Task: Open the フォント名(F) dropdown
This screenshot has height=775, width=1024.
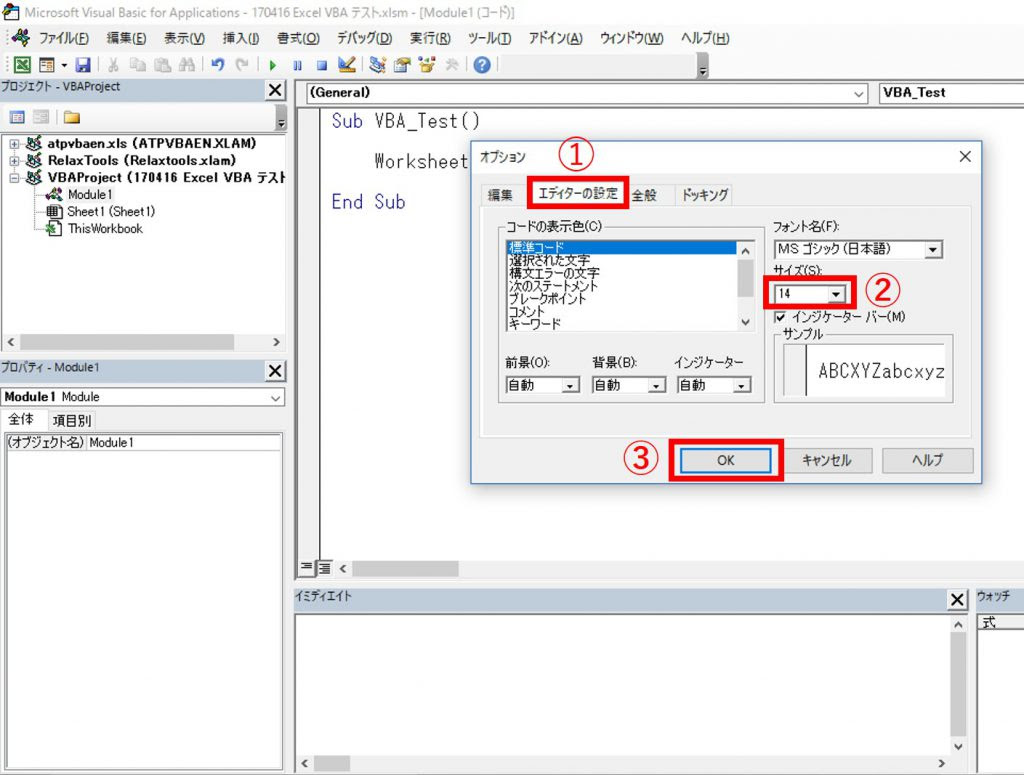Action: tap(934, 249)
